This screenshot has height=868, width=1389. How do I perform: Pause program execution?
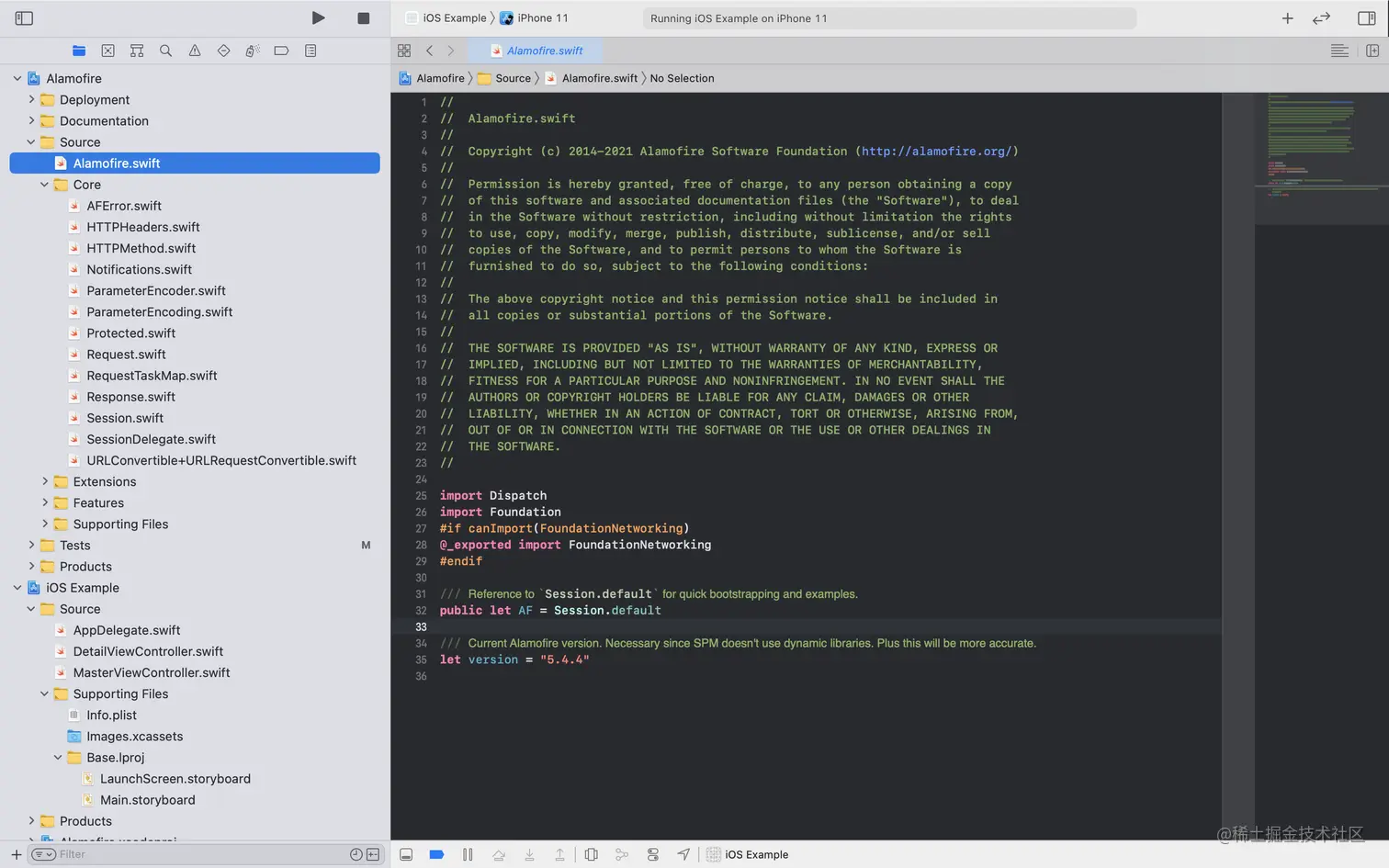click(468, 854)
